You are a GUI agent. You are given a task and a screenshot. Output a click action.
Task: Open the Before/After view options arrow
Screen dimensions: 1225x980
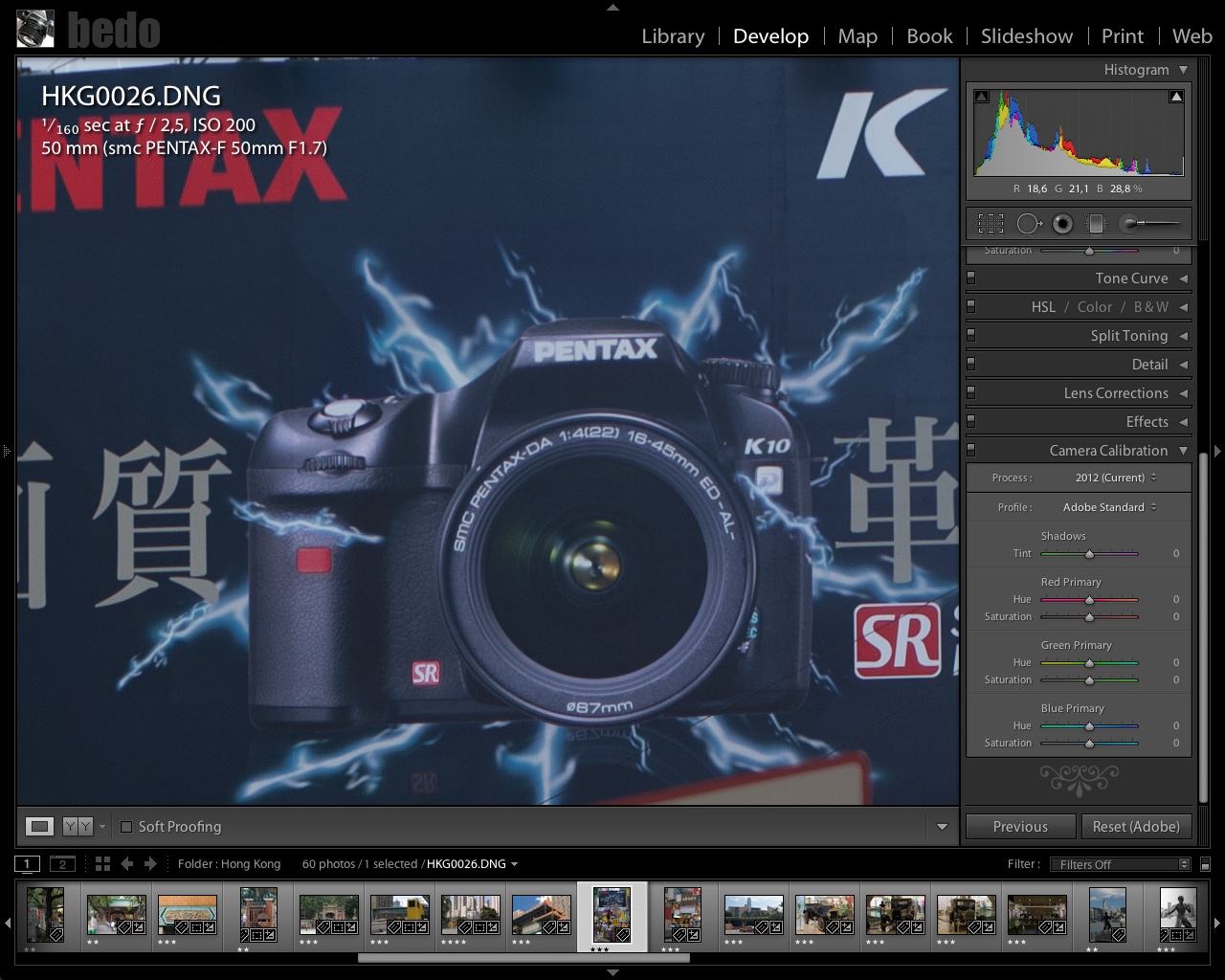pos(102,826)
